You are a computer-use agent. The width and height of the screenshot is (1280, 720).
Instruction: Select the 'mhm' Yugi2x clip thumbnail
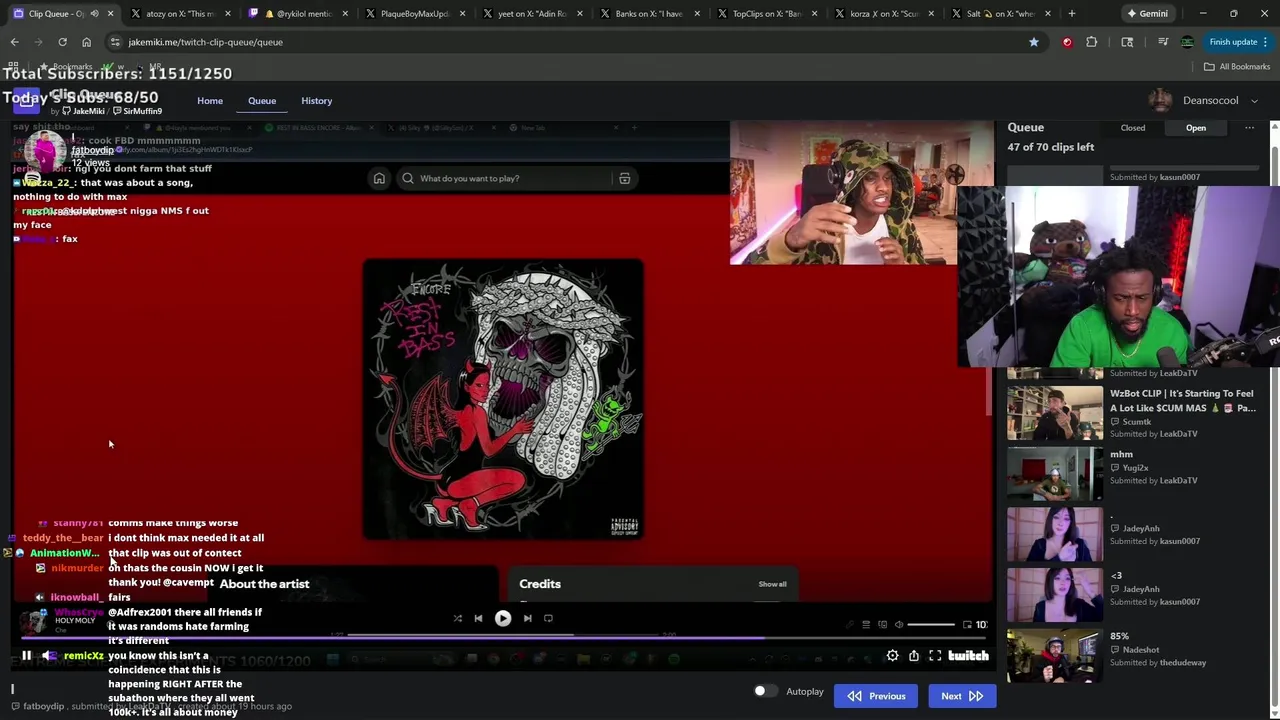[1055, 473]
